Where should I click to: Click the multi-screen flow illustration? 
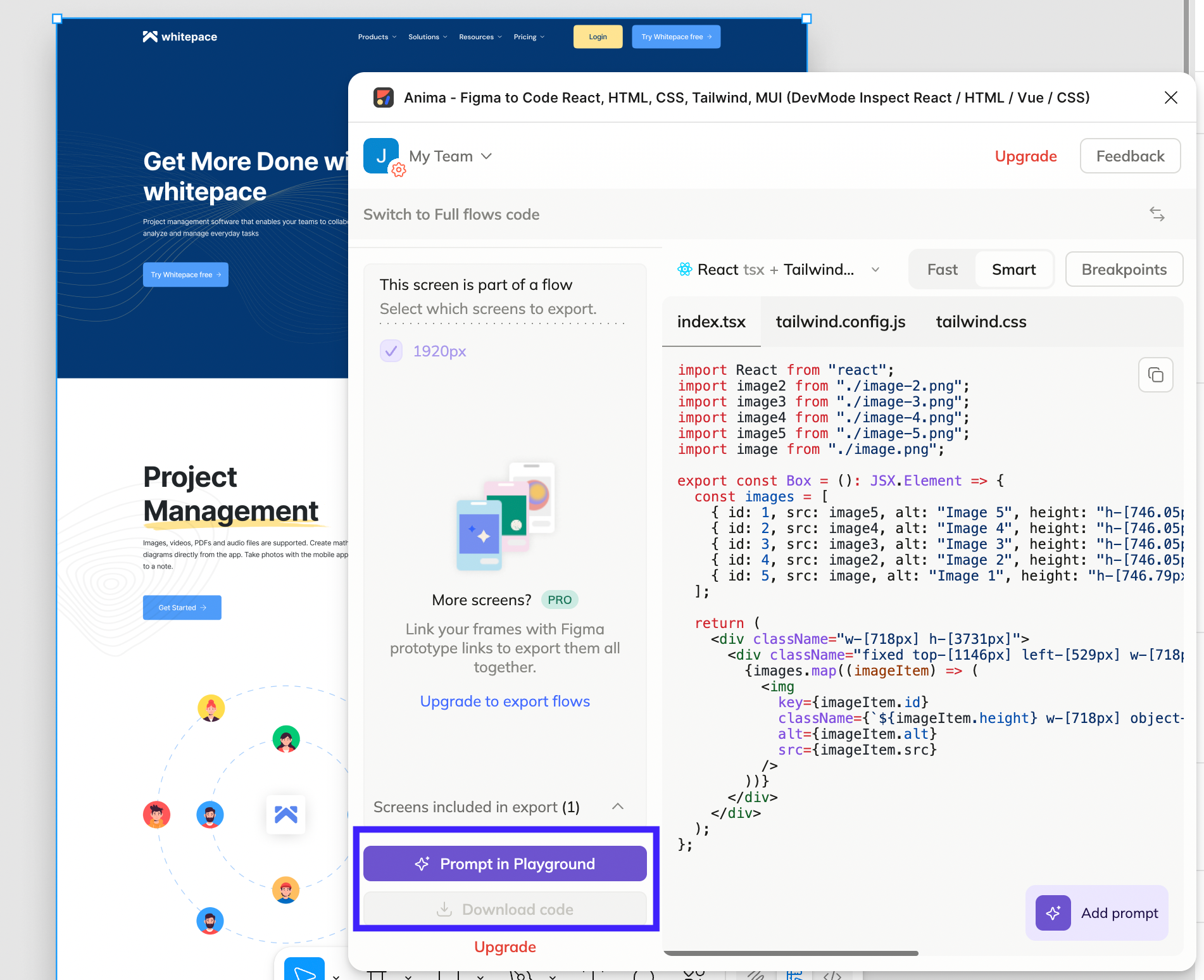[506, 515]
